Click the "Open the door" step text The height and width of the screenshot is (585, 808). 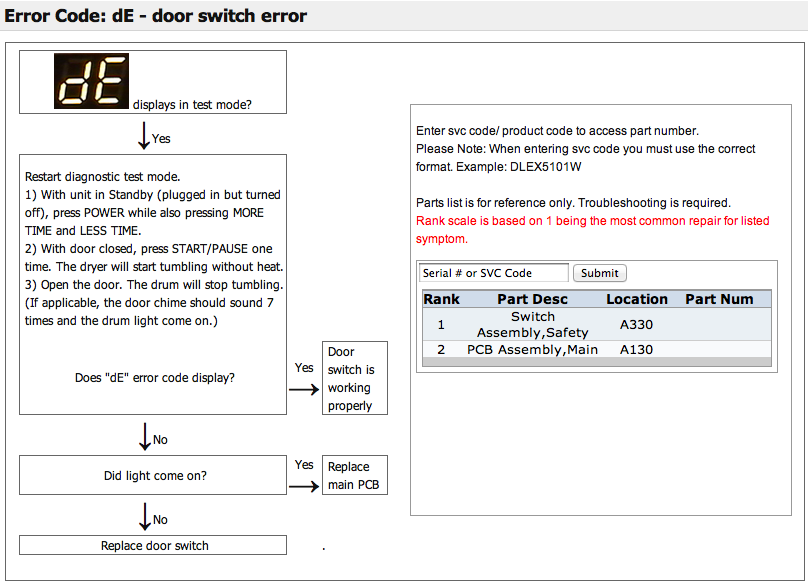click(154, 303)
